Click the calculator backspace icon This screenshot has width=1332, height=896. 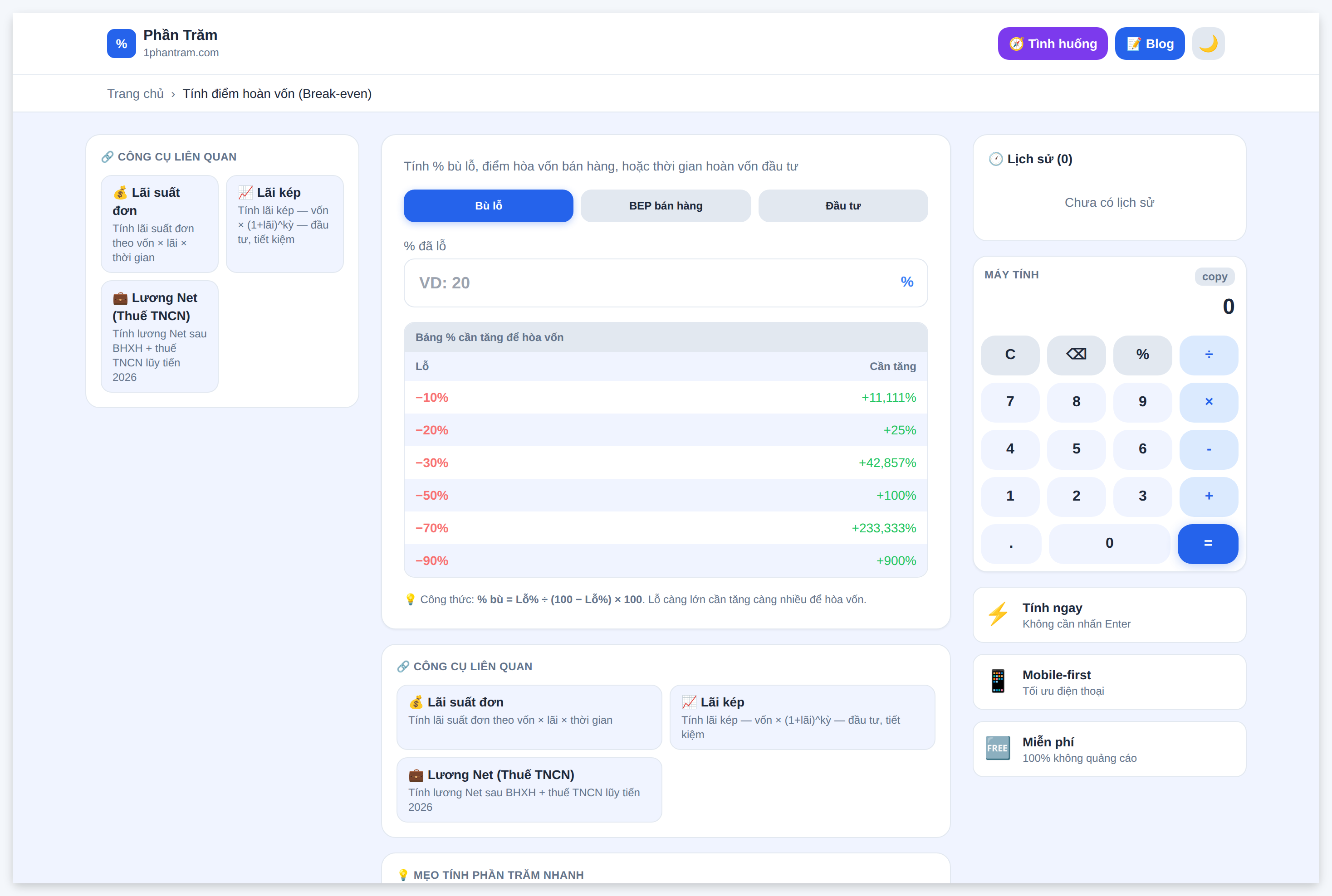click(1077, 355)
